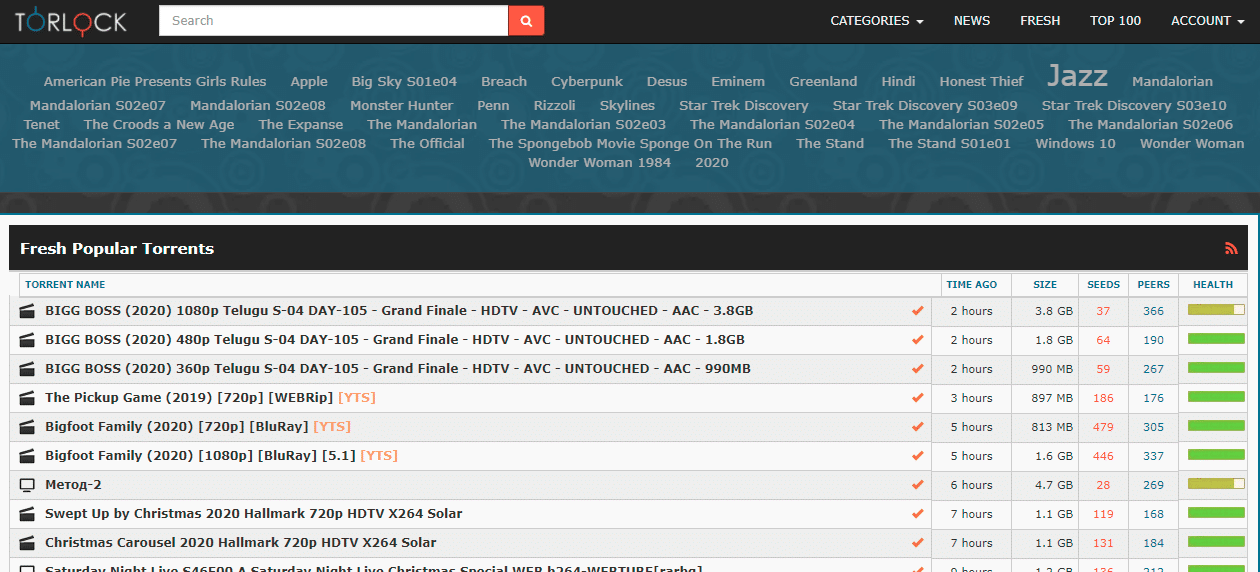The height and width of the screenshot is (572, 1260).
Task: Click the 366 peers value
Action: pyautogui.click(x=1153, y=311)
